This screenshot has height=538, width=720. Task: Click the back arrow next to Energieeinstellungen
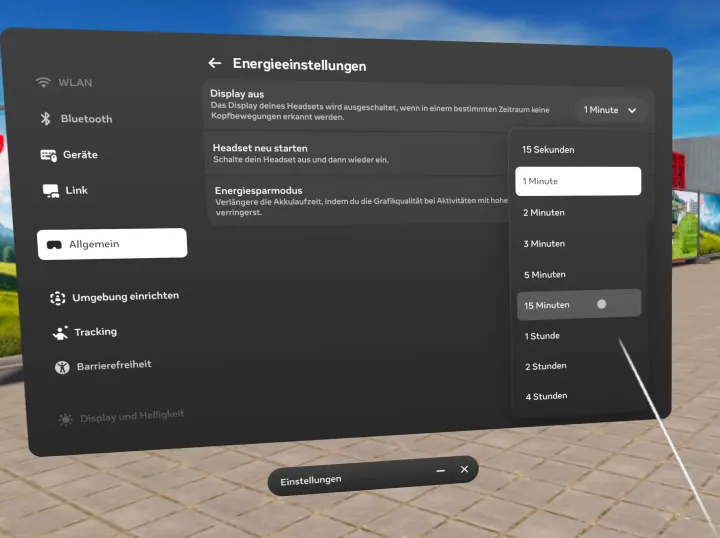tap(214, 63)
